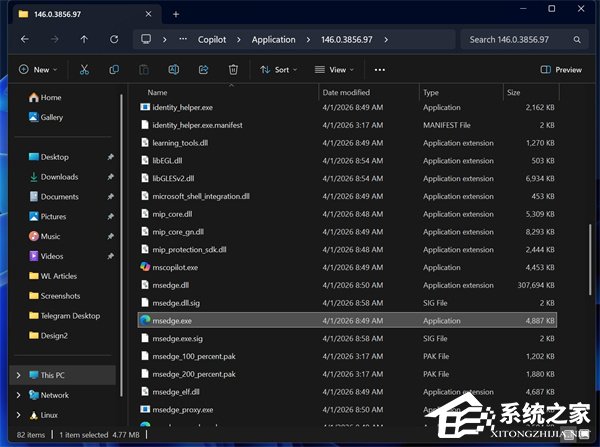
Task: Unpin Pictures using its pin icon
Action: pos(110,216)
